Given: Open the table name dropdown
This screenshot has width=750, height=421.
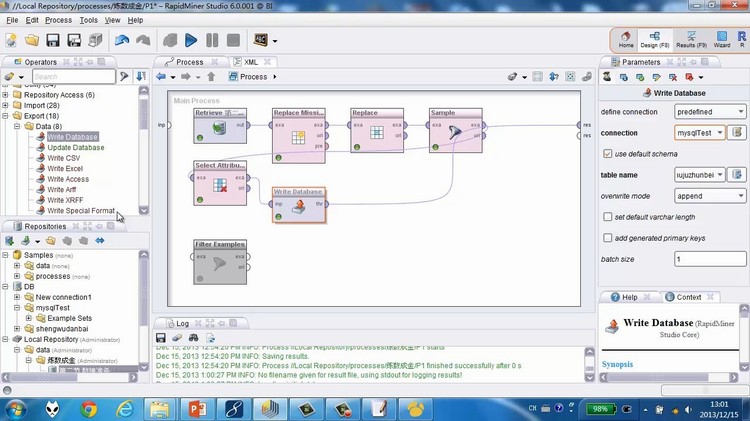Looking at the screenshot, I should [699, 175].
